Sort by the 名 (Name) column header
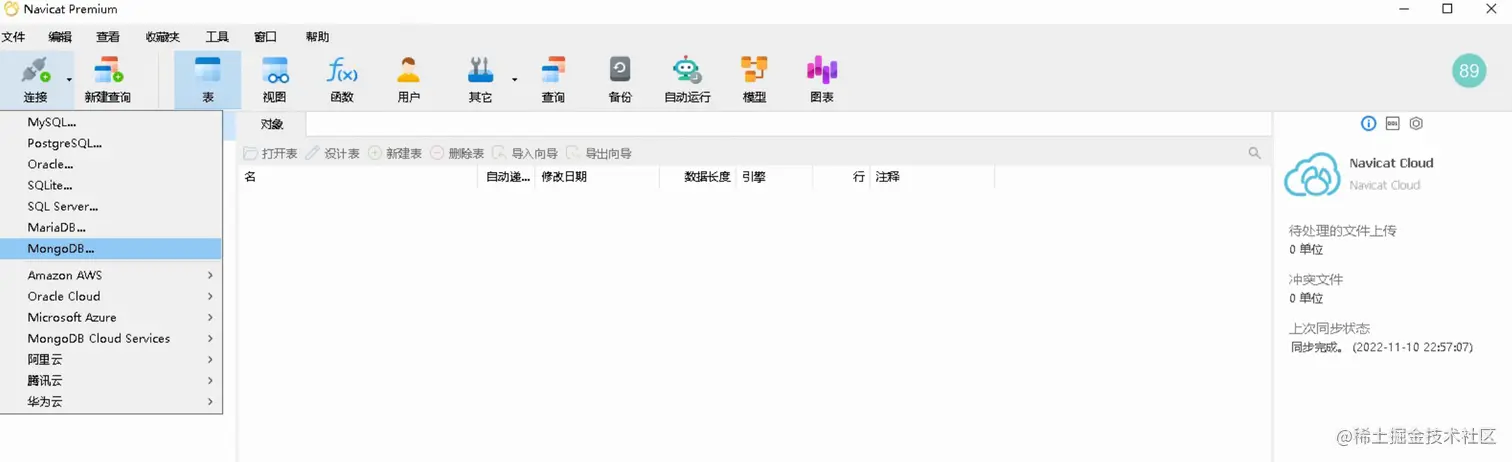This screenshot has height=462, width=1512. point(359,176)
